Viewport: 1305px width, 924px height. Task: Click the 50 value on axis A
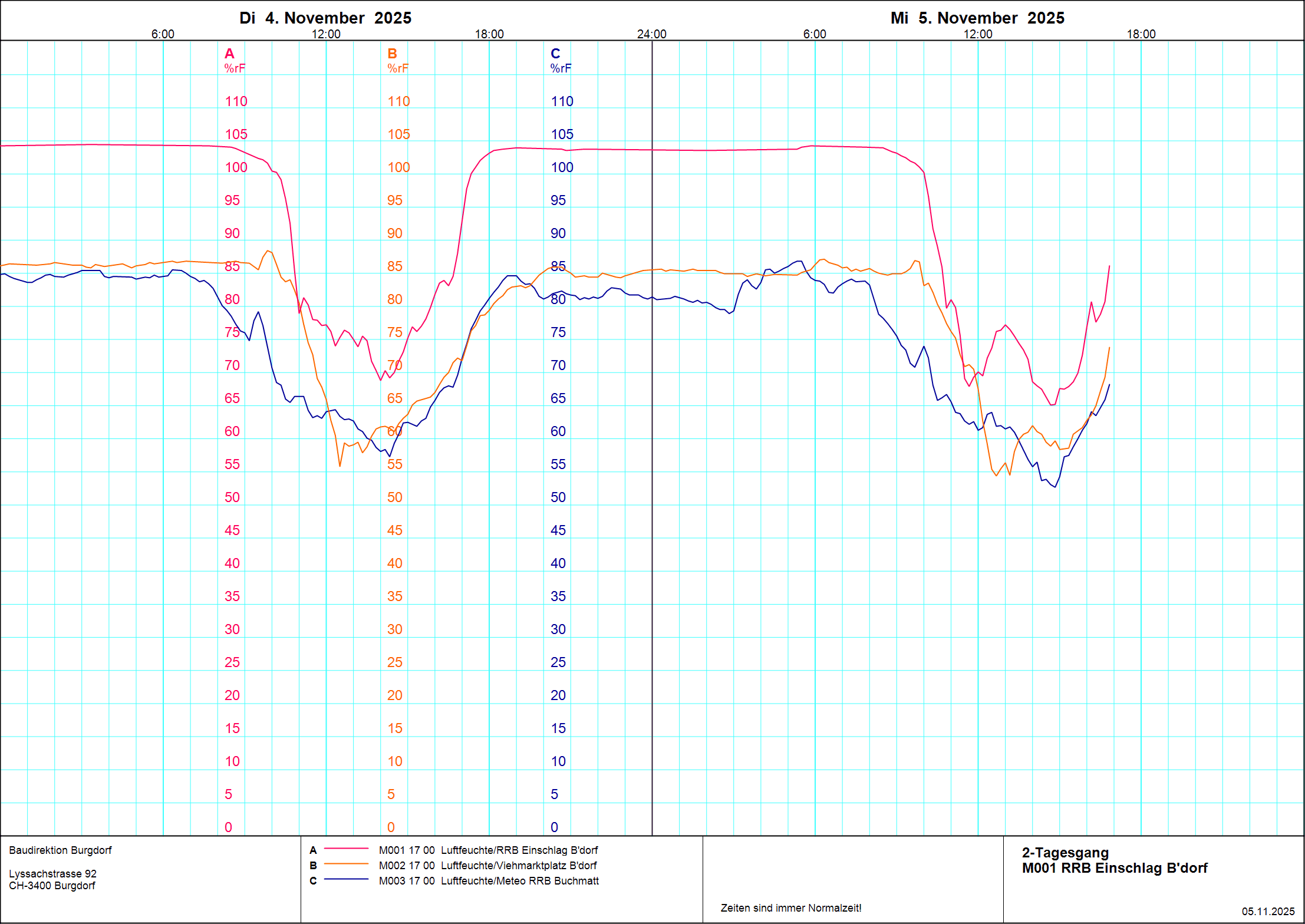coord(232,497)
